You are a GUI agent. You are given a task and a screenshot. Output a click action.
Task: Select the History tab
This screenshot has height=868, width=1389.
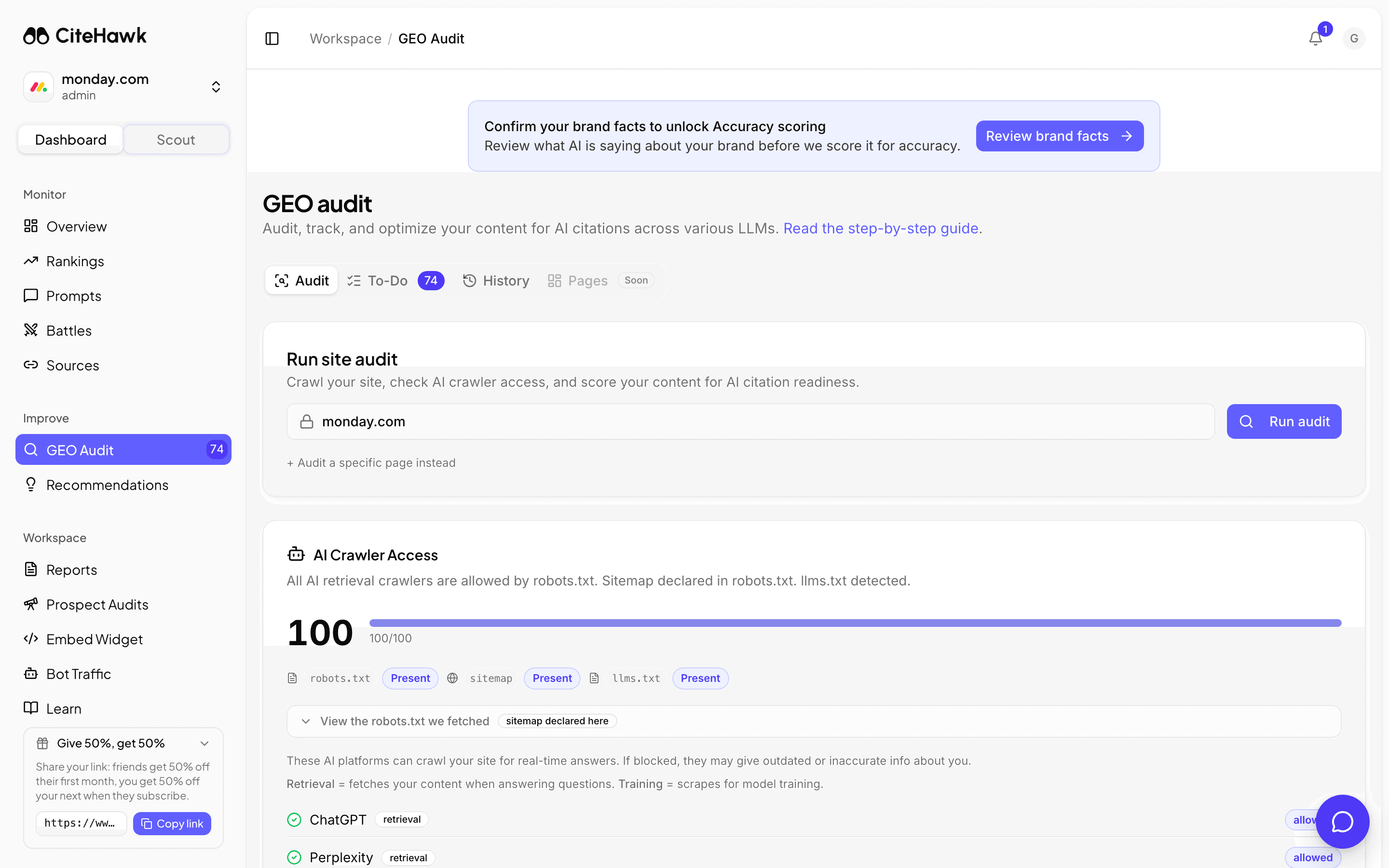point(496,280)
